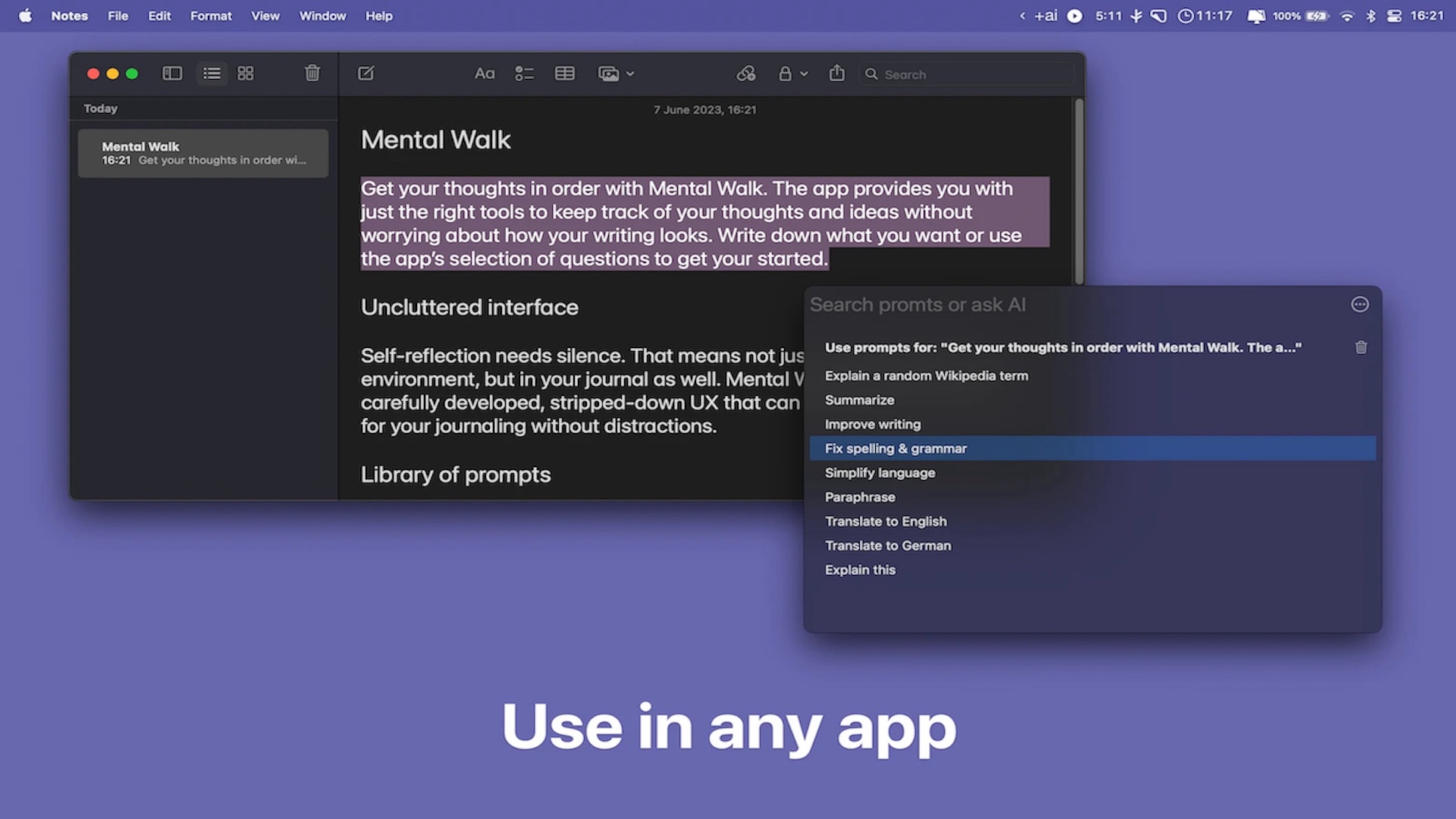Open the Format menu
This screenshot has height=819, width=1456.
click(x=210, y=15)
